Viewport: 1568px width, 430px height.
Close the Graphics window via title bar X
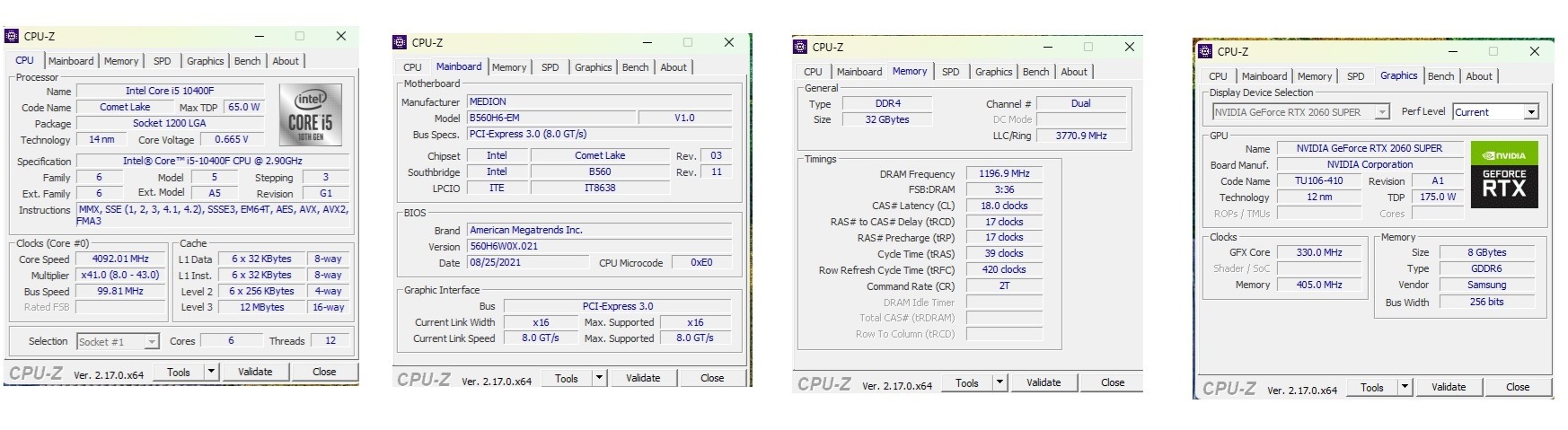tap(1535, 51)
